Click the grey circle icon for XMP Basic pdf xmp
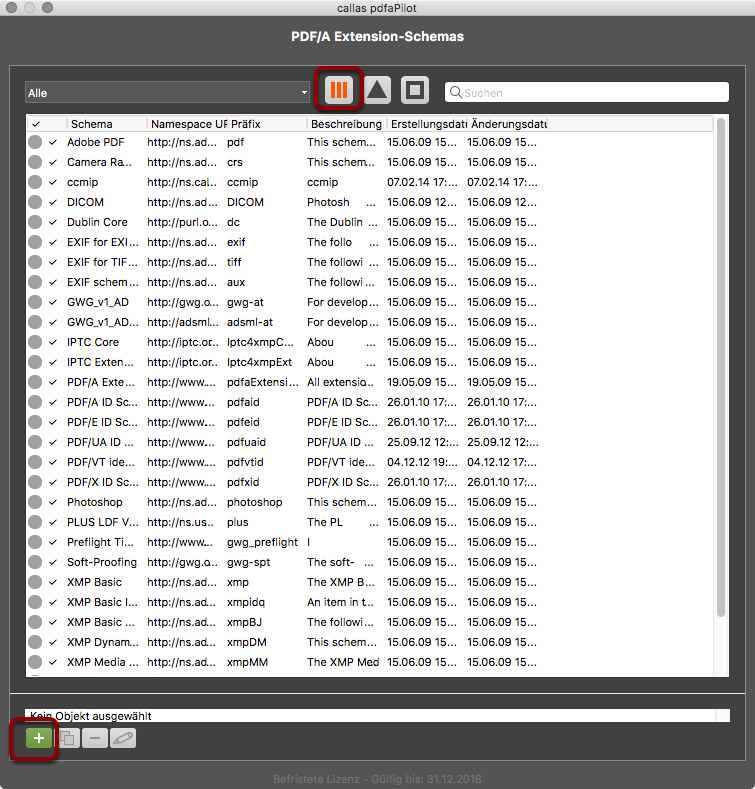The image size is (755, 789). [x=35, y=582]
